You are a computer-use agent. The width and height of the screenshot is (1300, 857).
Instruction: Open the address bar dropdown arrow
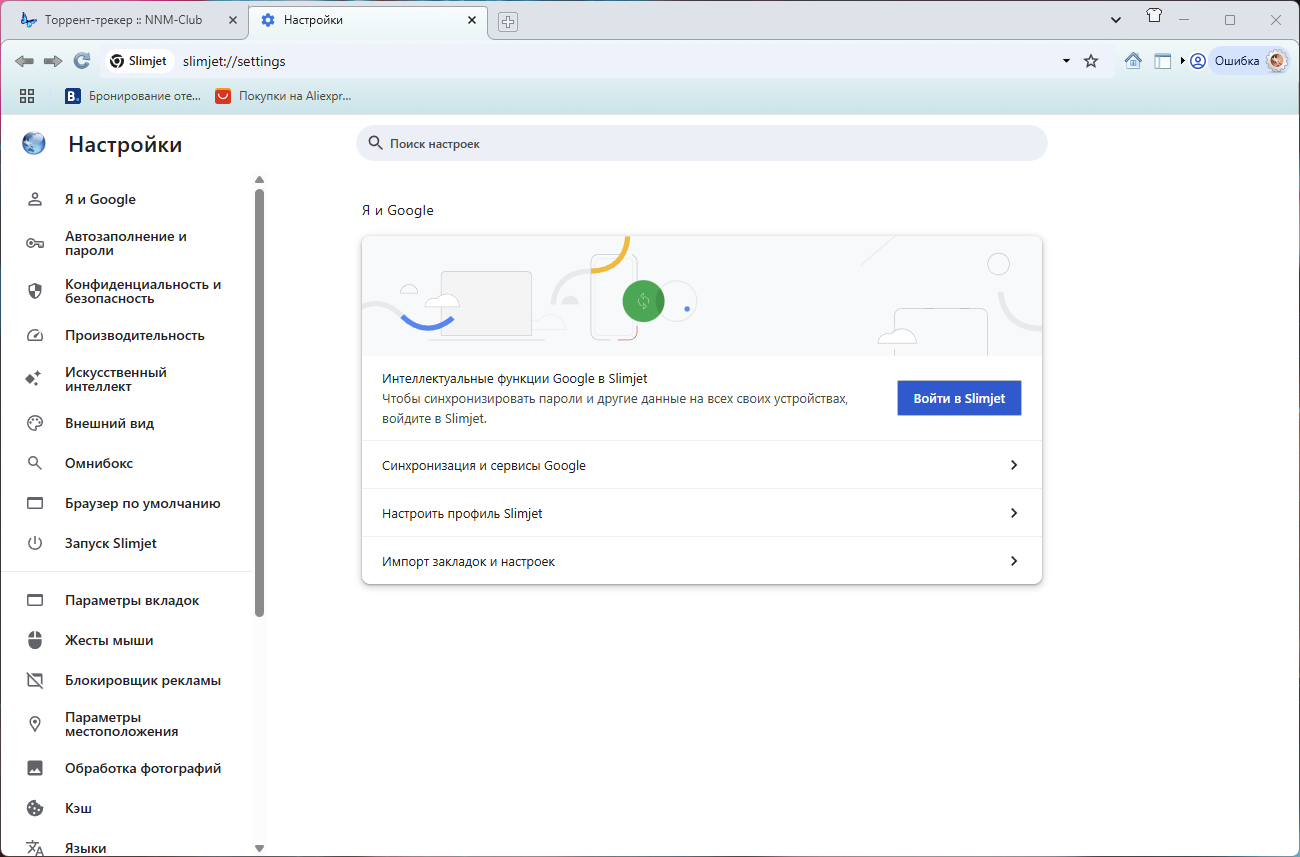point(1065,61)
